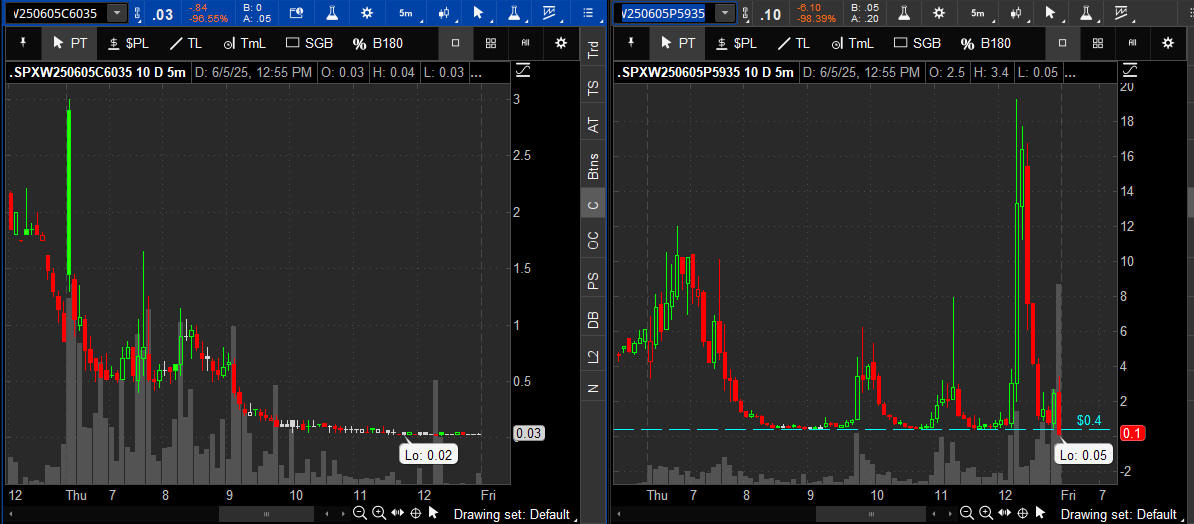1194x524 pixels.
Task: Click zoom out magnifier below left chart
Action: tap(359, 513)
